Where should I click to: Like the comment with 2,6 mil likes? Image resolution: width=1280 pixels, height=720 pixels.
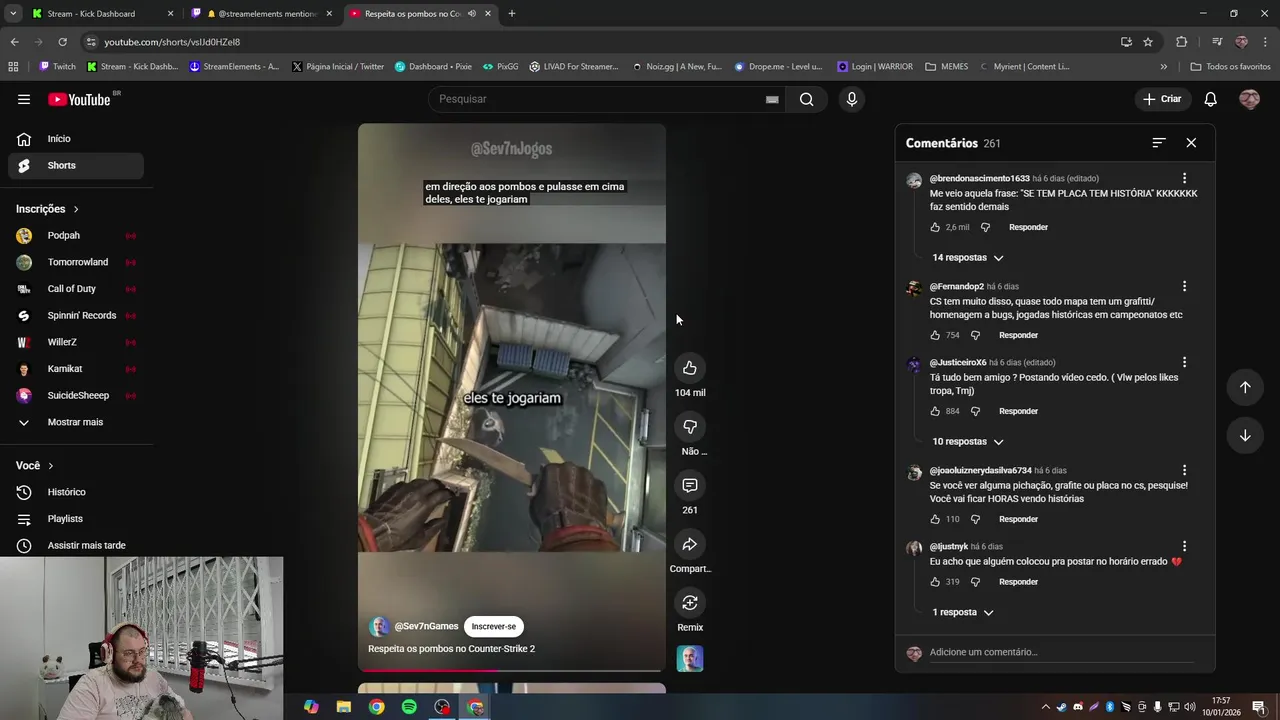click(935, 227)
